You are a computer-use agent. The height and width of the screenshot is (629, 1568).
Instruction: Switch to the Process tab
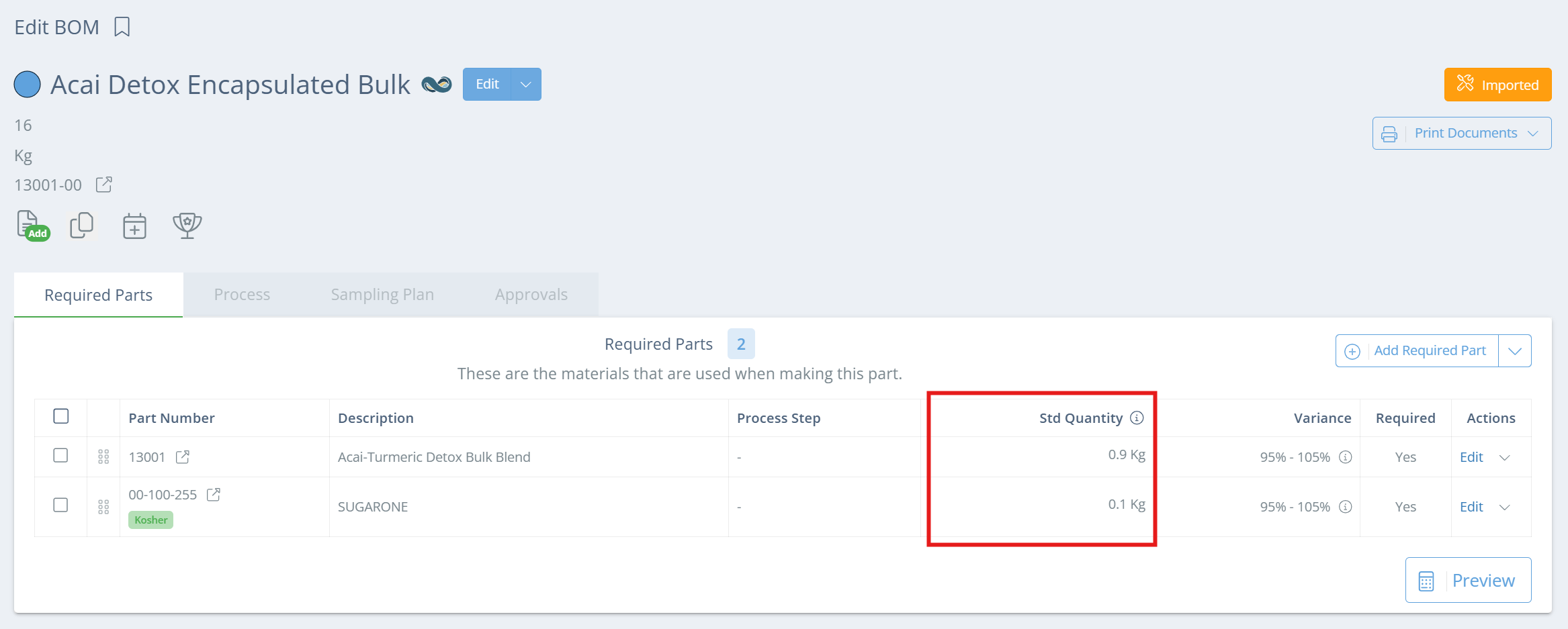[242, 295]
